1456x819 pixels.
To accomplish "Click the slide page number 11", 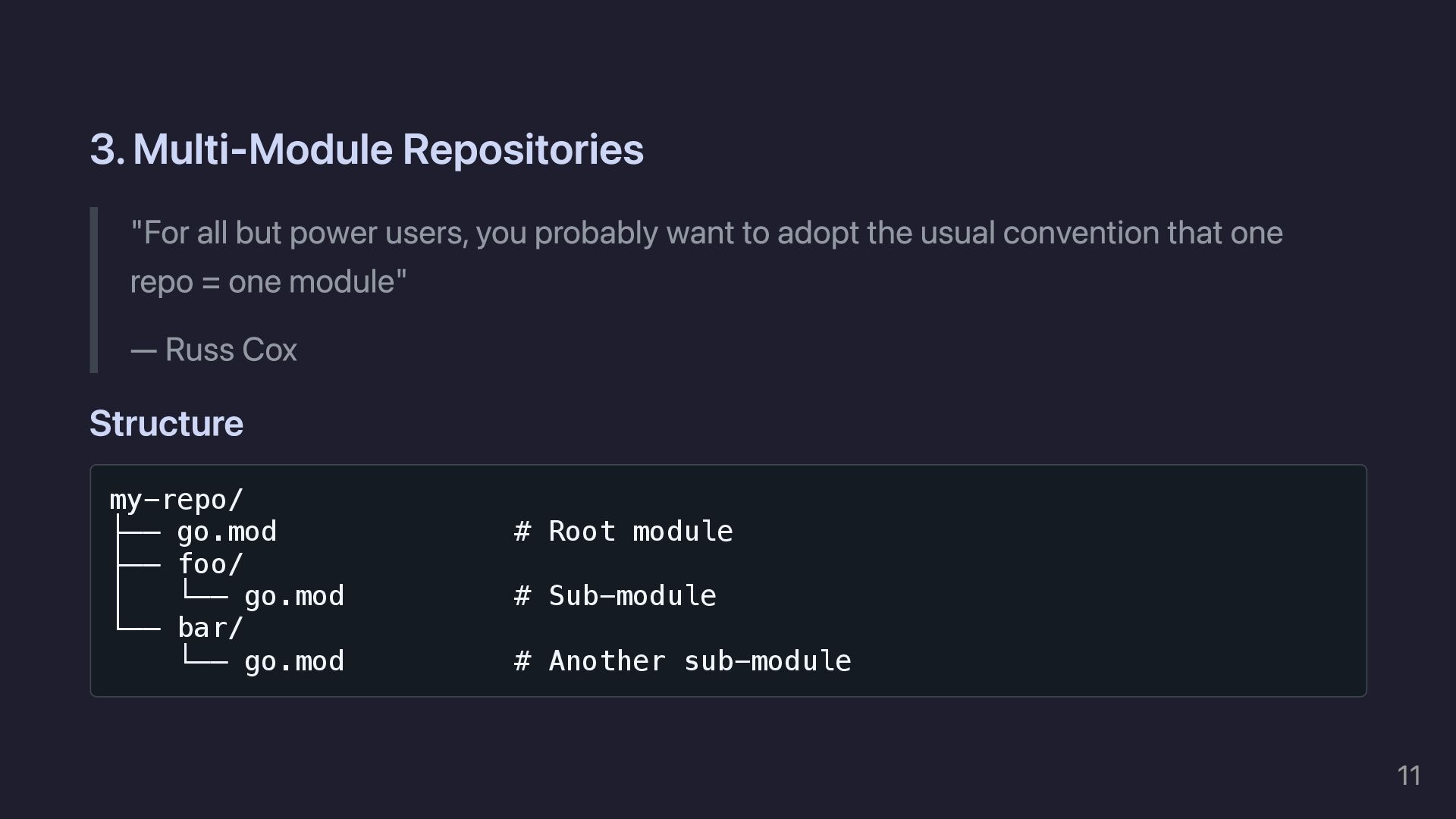I will pos(1408,776).
